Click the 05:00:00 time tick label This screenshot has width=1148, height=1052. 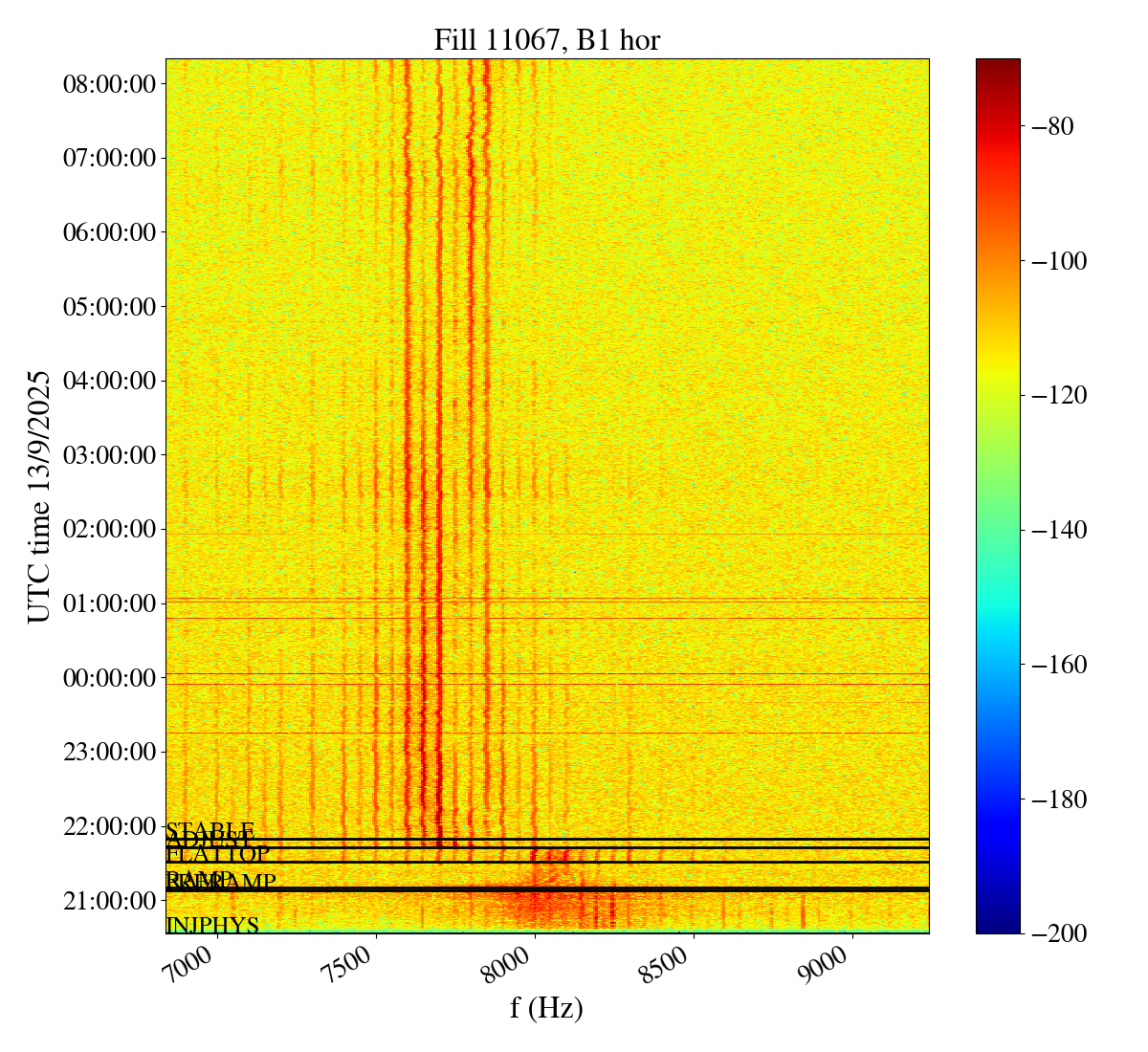[109, 307]
